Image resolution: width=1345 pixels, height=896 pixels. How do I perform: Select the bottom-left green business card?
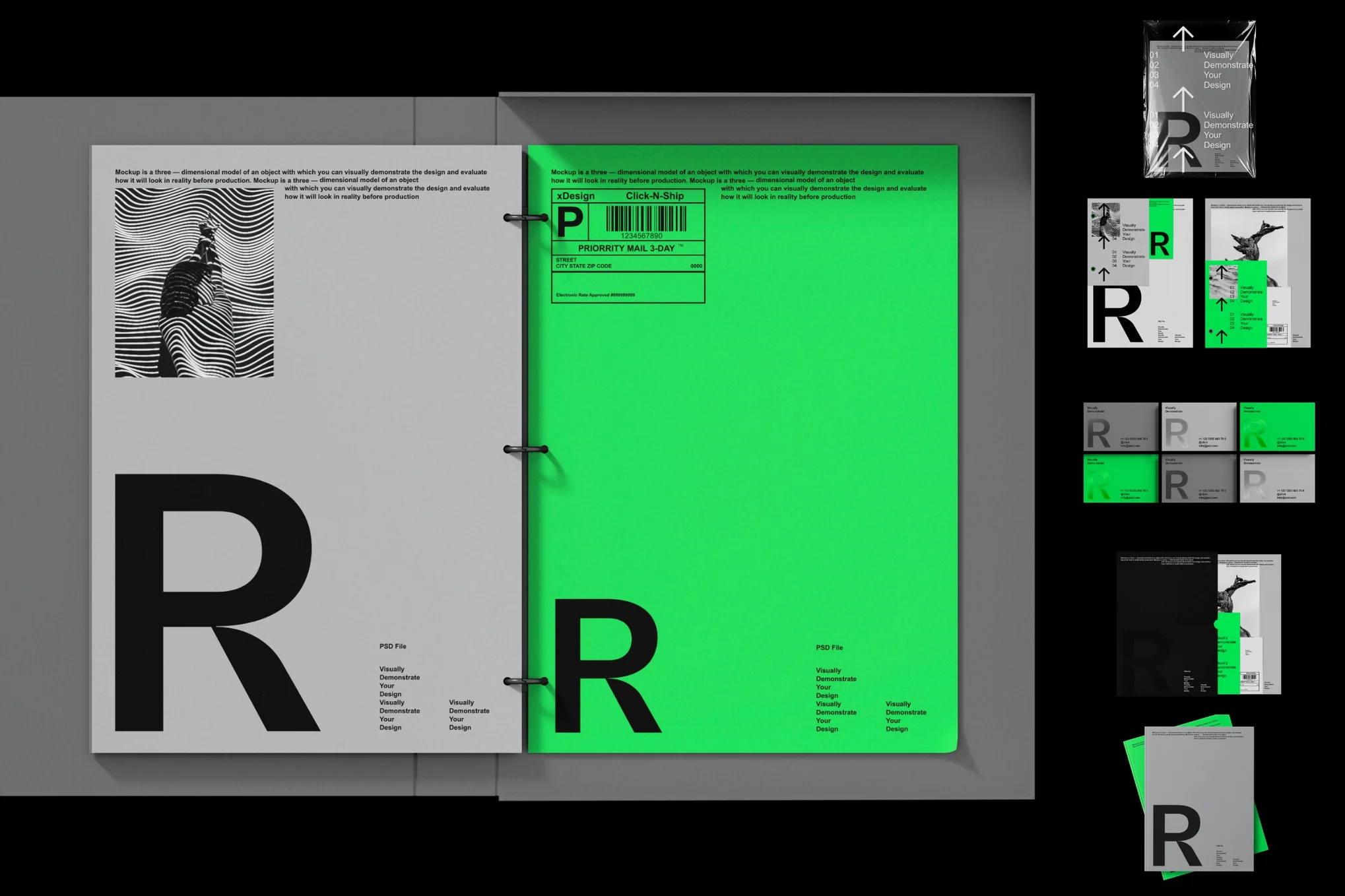click(1121, 478)
